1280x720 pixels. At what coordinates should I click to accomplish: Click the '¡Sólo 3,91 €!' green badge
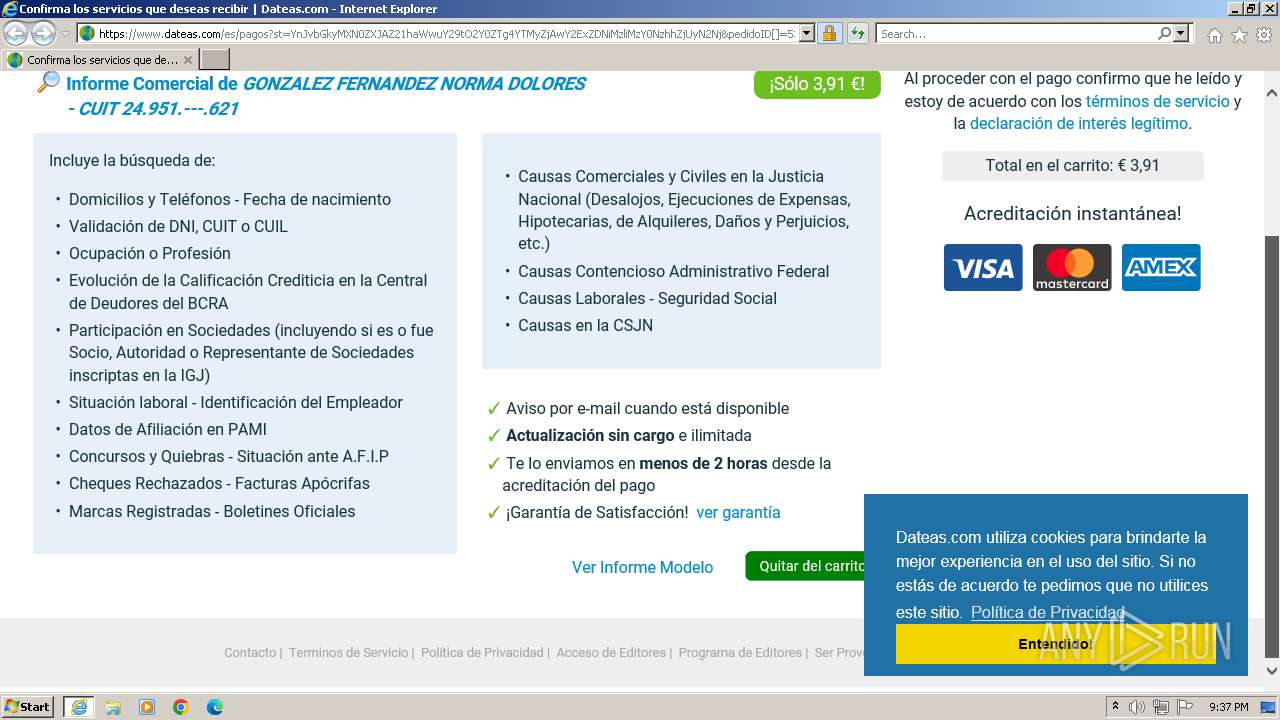click(x=817, y=84)
